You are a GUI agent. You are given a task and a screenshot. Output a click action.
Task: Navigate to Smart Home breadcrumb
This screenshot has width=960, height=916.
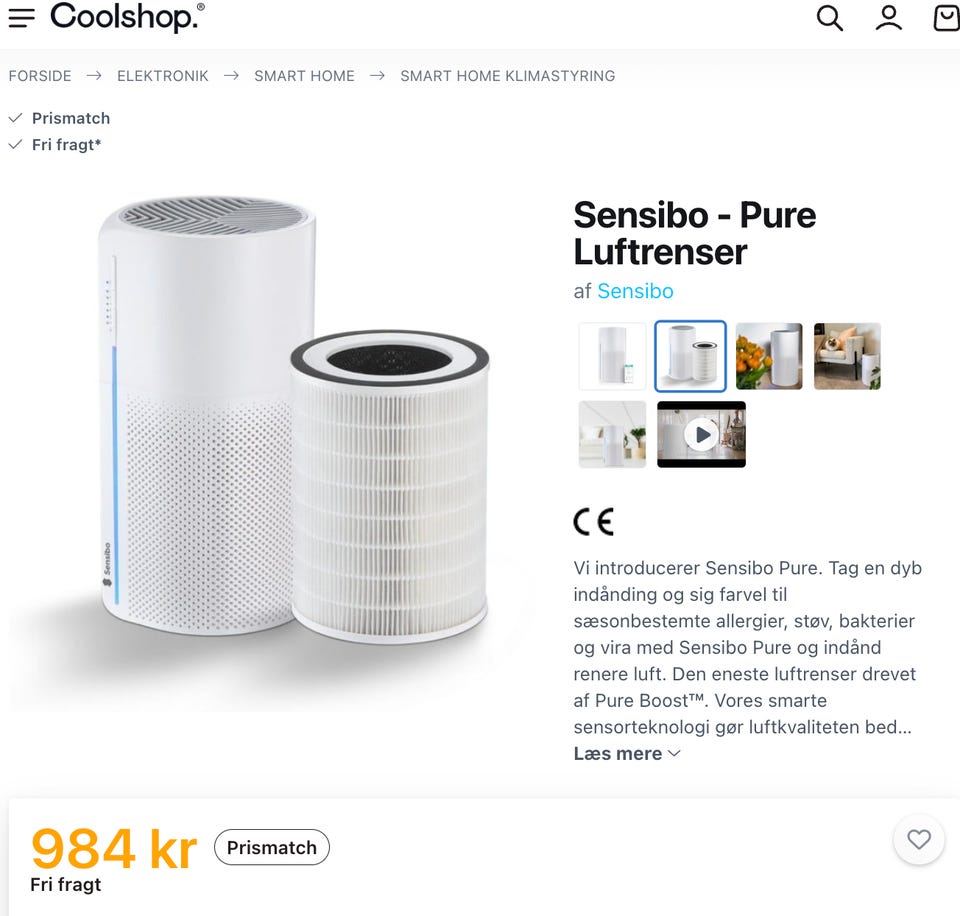point(304,76)
